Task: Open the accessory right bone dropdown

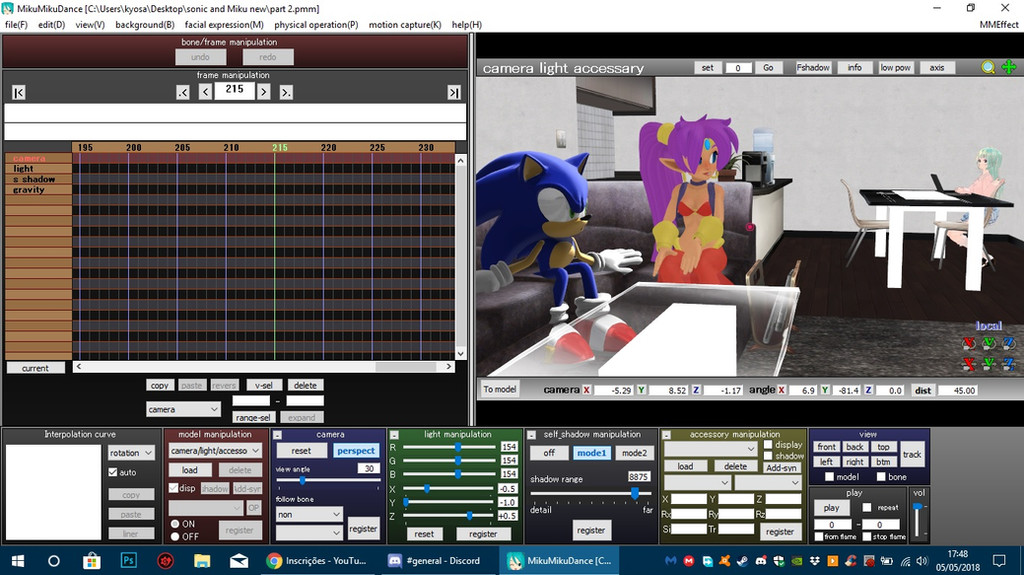Action: coord(768,482)
